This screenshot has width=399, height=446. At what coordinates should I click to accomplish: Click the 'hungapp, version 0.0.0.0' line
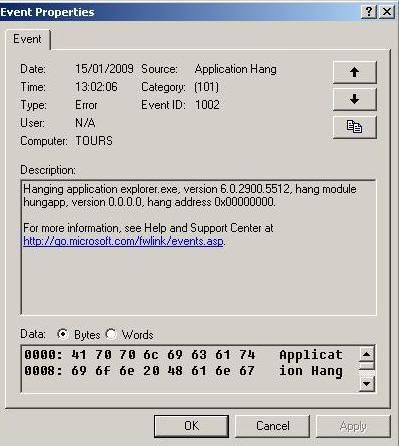[x=149, y=202]
